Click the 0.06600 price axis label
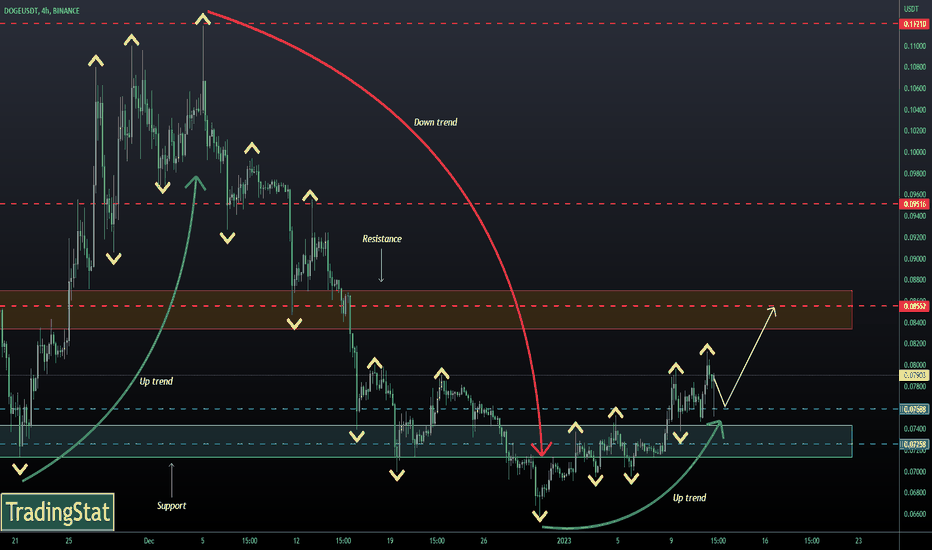 (x=915, y=514)
